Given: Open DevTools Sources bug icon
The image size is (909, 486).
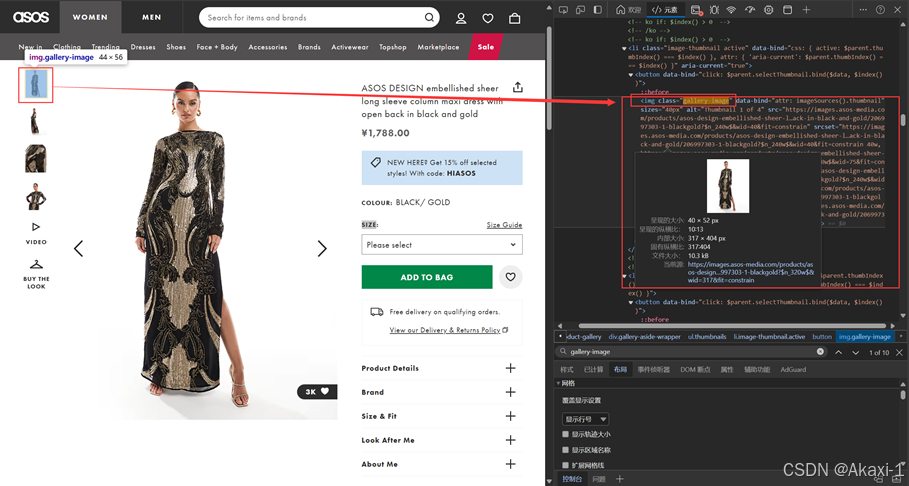Looking at the screenshot, I should point(714,10).
